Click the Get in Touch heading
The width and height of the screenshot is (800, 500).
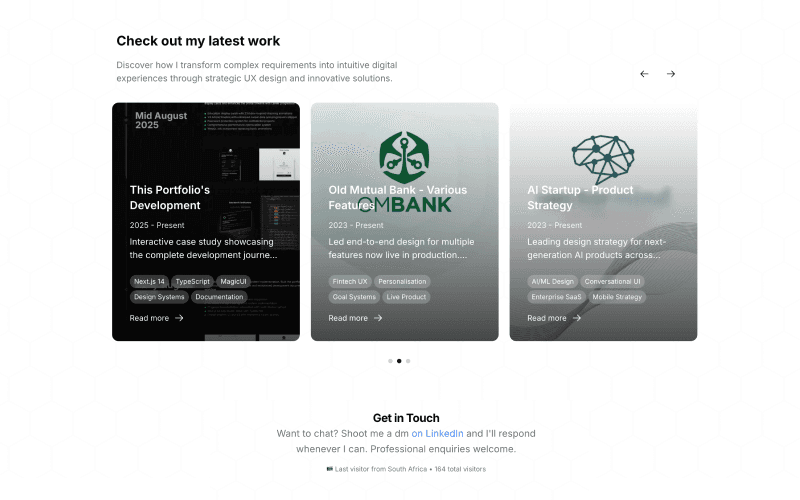406,418
